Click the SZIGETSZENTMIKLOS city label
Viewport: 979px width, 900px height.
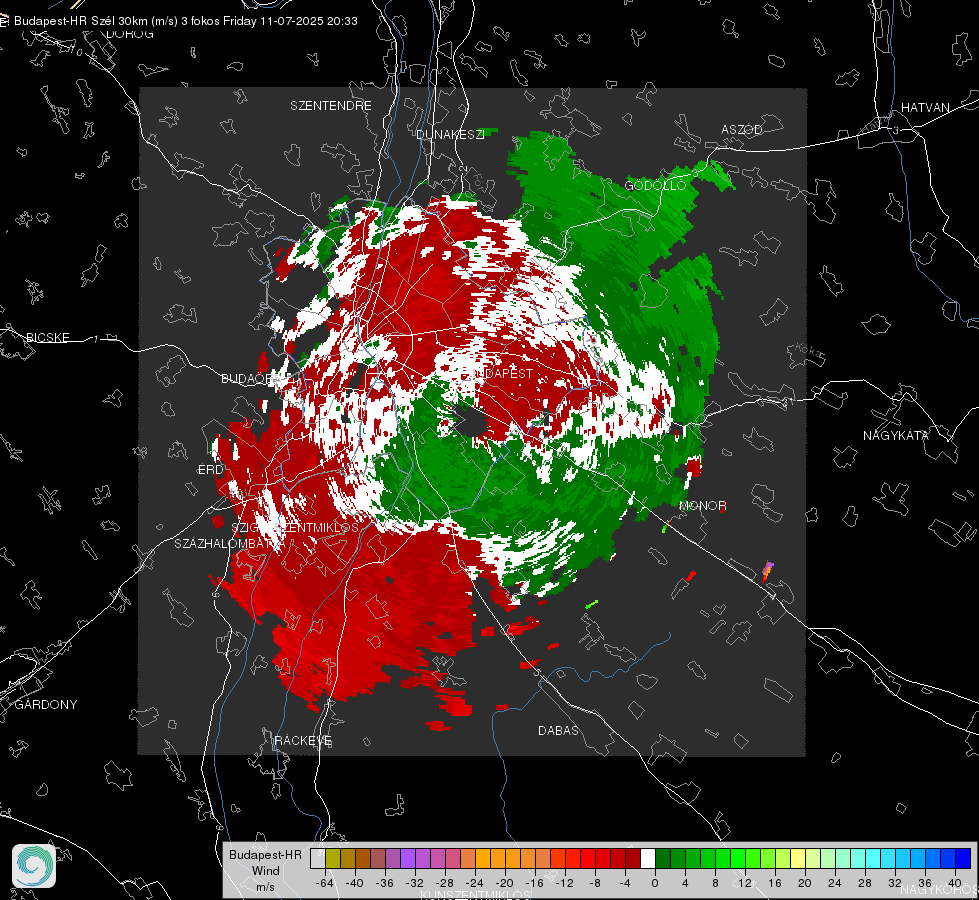[x=295, y=528]
